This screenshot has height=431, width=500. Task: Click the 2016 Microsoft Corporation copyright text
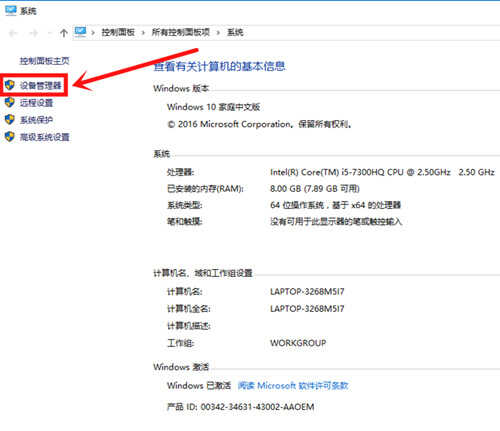coord(259,124)
